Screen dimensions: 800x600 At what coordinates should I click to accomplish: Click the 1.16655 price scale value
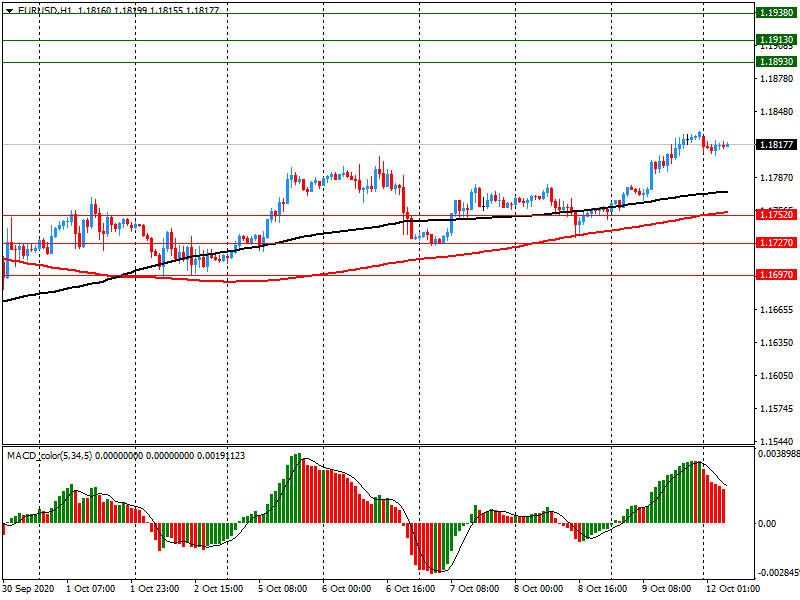pyautogui.click(x=777, y=310)
